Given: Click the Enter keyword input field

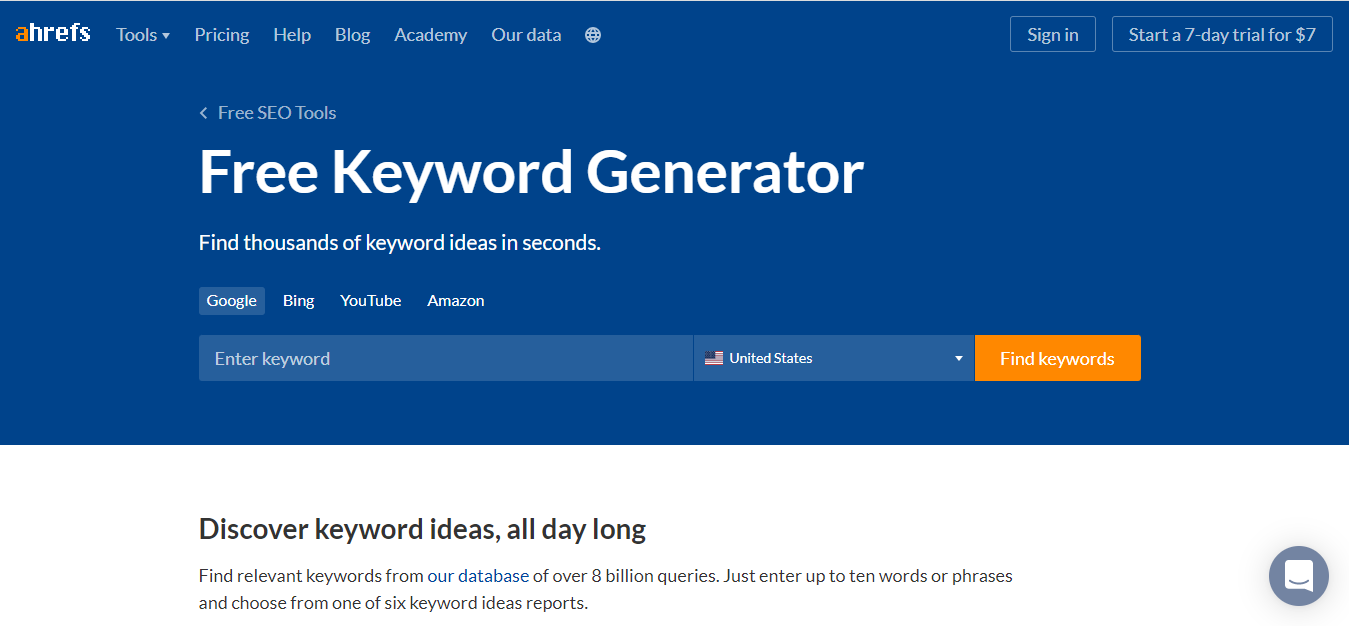Looking at the screenshot, I should pyautogui.click(x=445, y=358).
